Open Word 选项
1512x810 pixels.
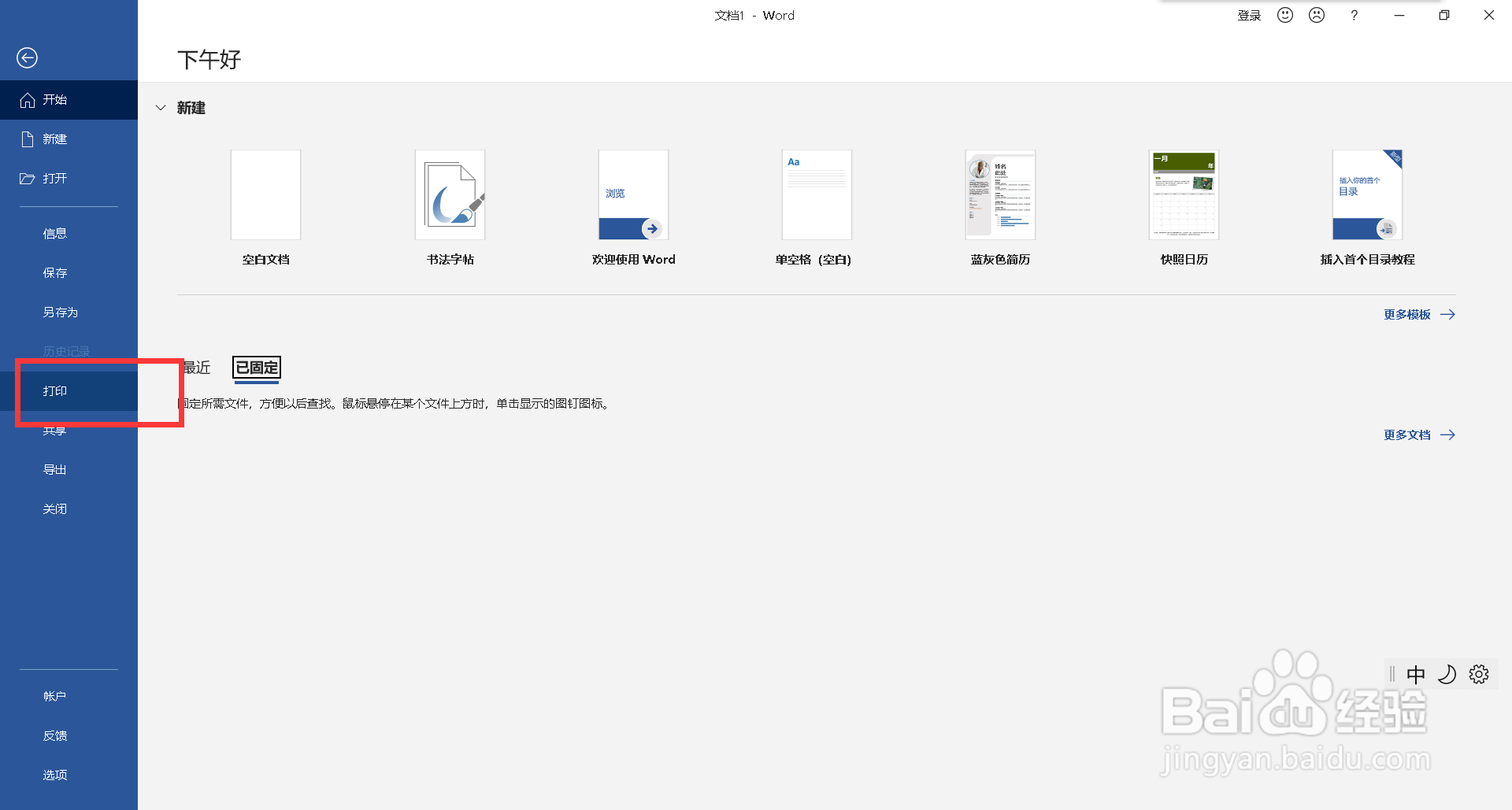tap(69, 775)
